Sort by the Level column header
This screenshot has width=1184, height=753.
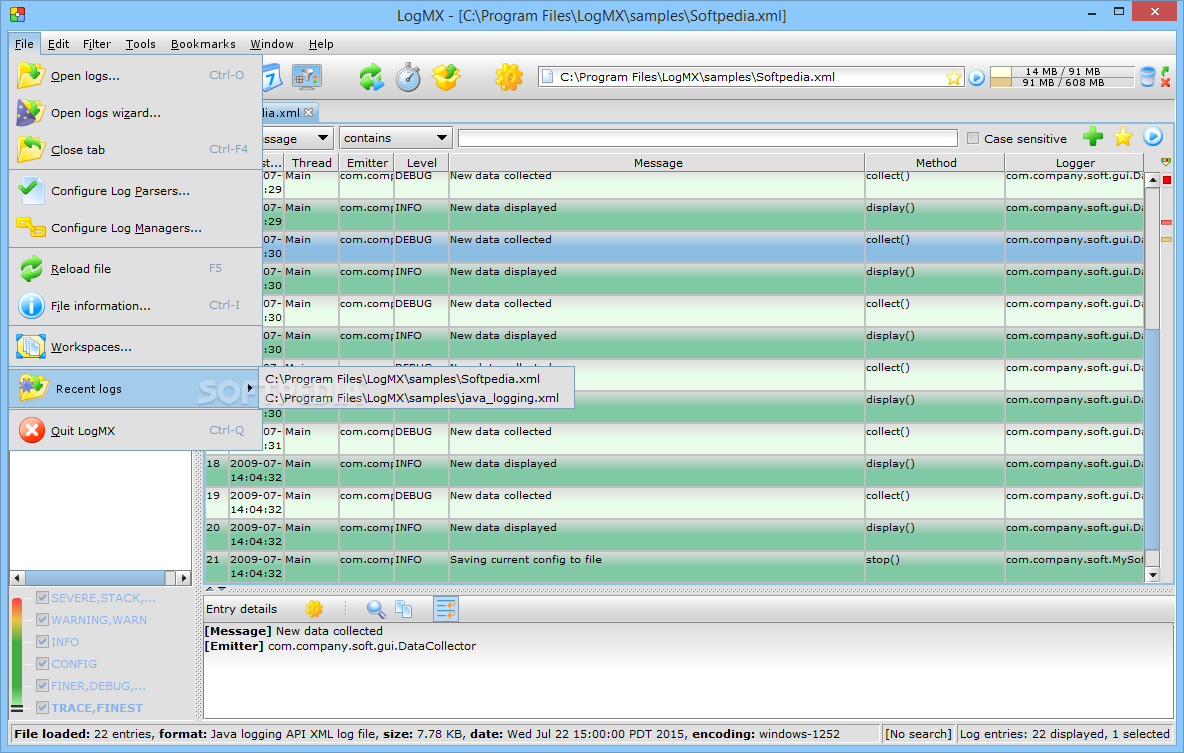point(421,162)
